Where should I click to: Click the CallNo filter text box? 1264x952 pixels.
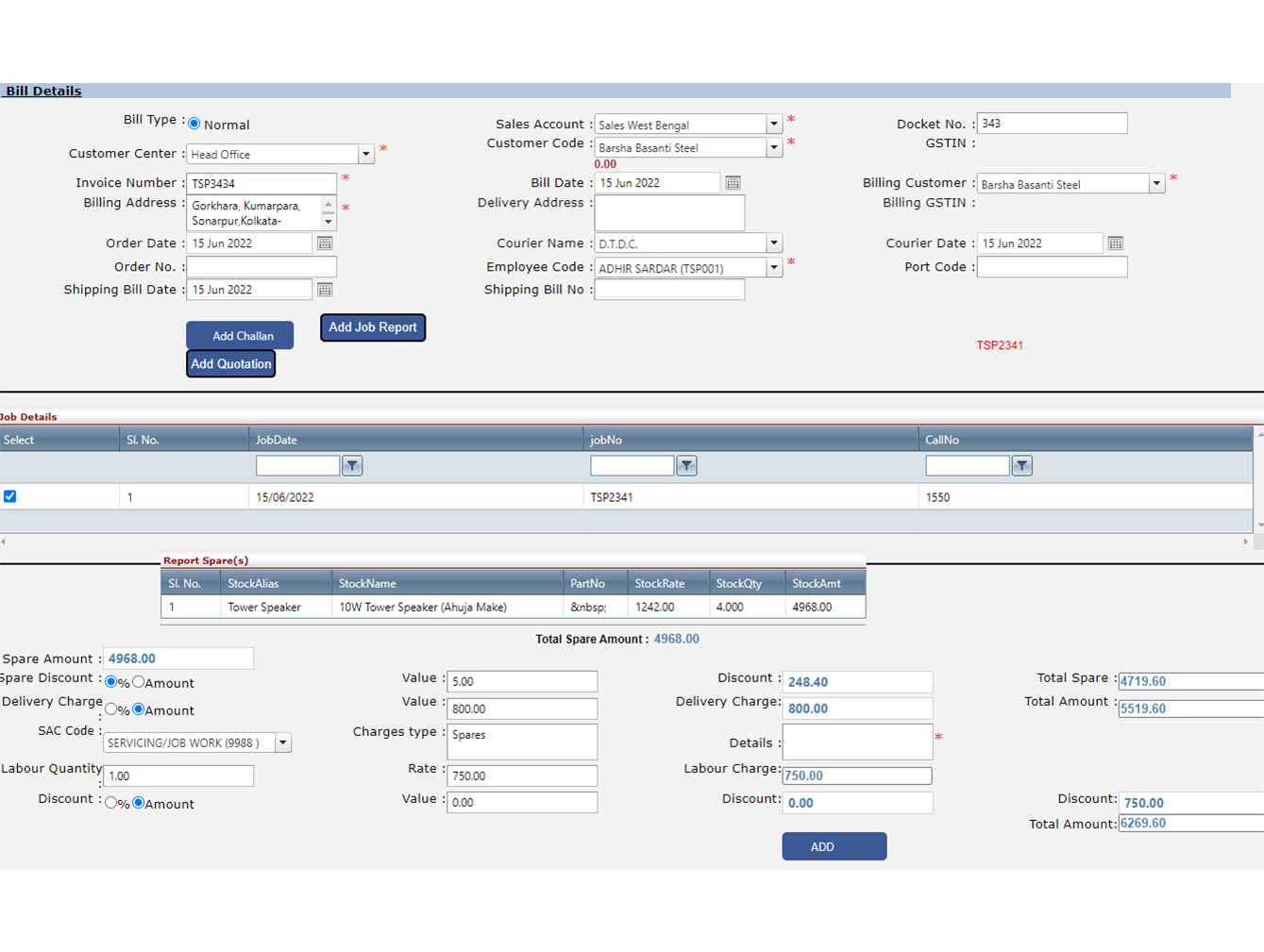[968, 465]
